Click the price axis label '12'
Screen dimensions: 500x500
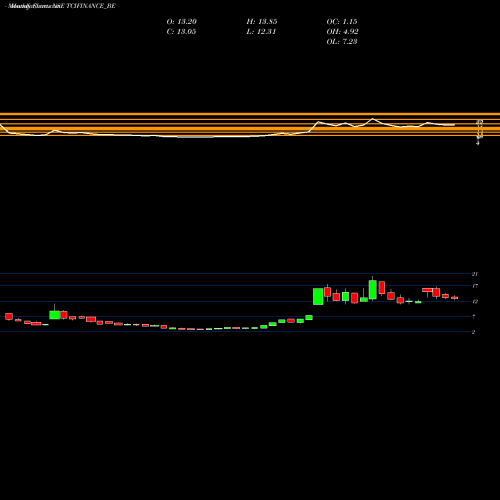click(x=475, y=302)
